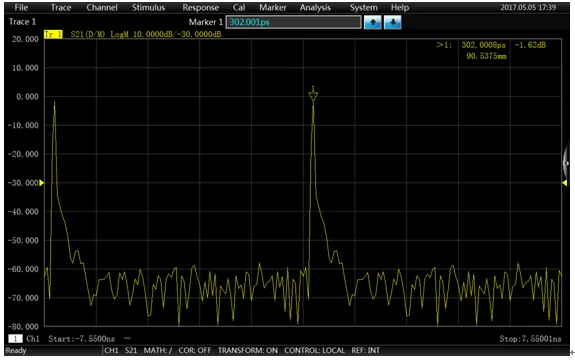Image resolution: width=575 pixels, height=363 pixels.
Task: Click TRANSFORM: ON status entry
Action: 248,351
